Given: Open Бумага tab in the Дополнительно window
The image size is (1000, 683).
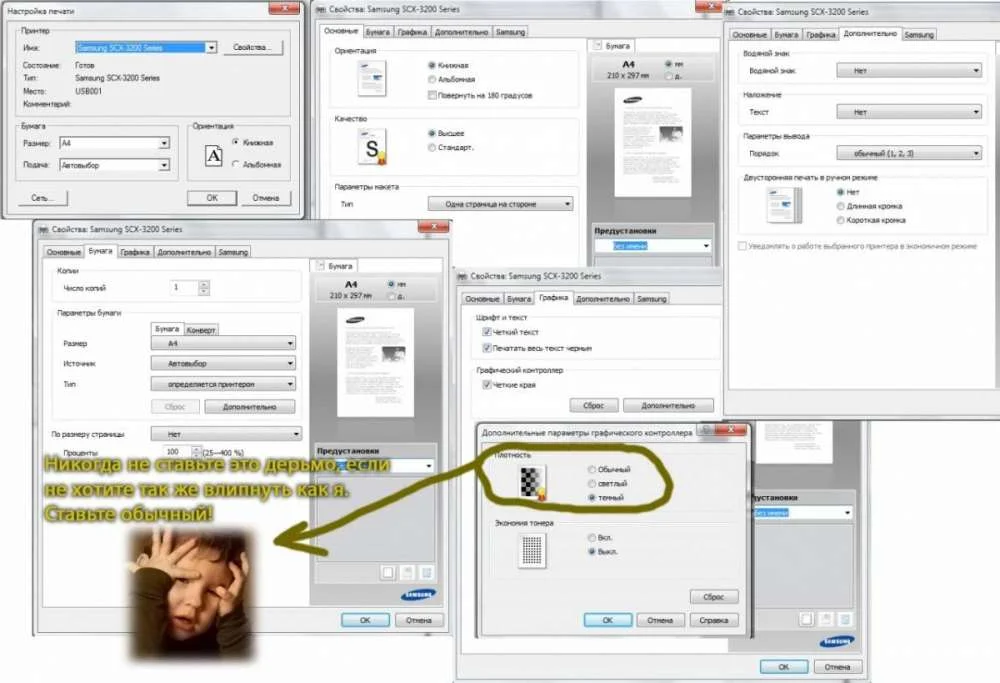Looking at the screenshot, I should click(x=786, y=34).
